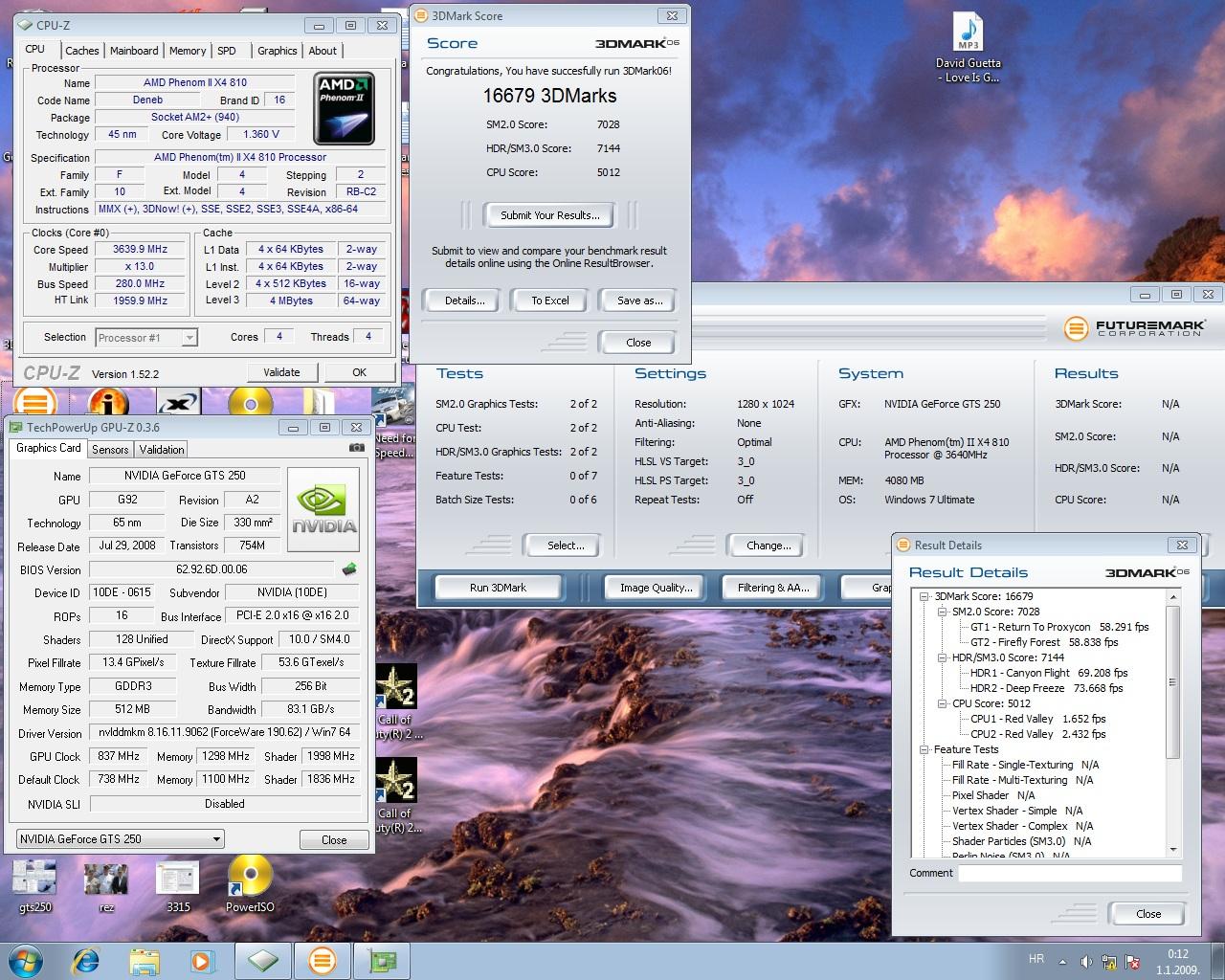Viewport: 1225px width, 980px height.
Task: Click the GPU-Z screenshot camera icon
Action: tap(356, 447)
